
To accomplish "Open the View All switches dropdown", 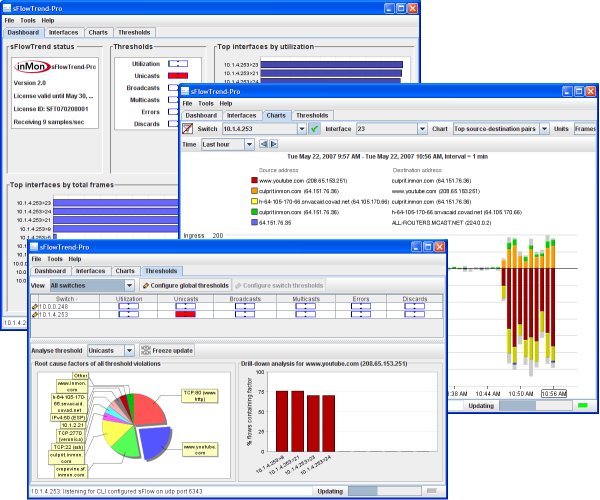I will click(129, 285).
